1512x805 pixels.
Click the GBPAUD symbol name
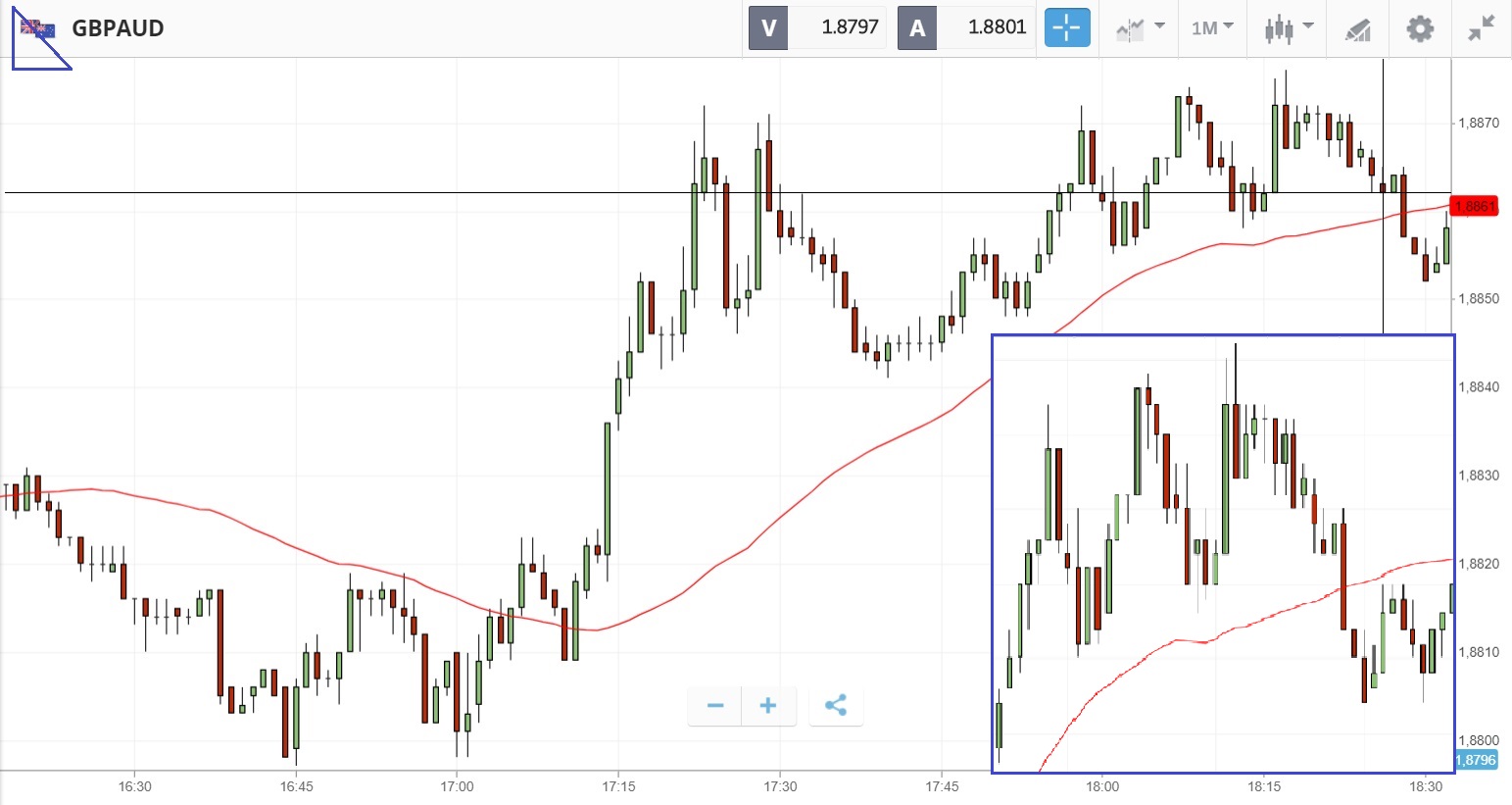pyautogui.click(x=118, y=27)
